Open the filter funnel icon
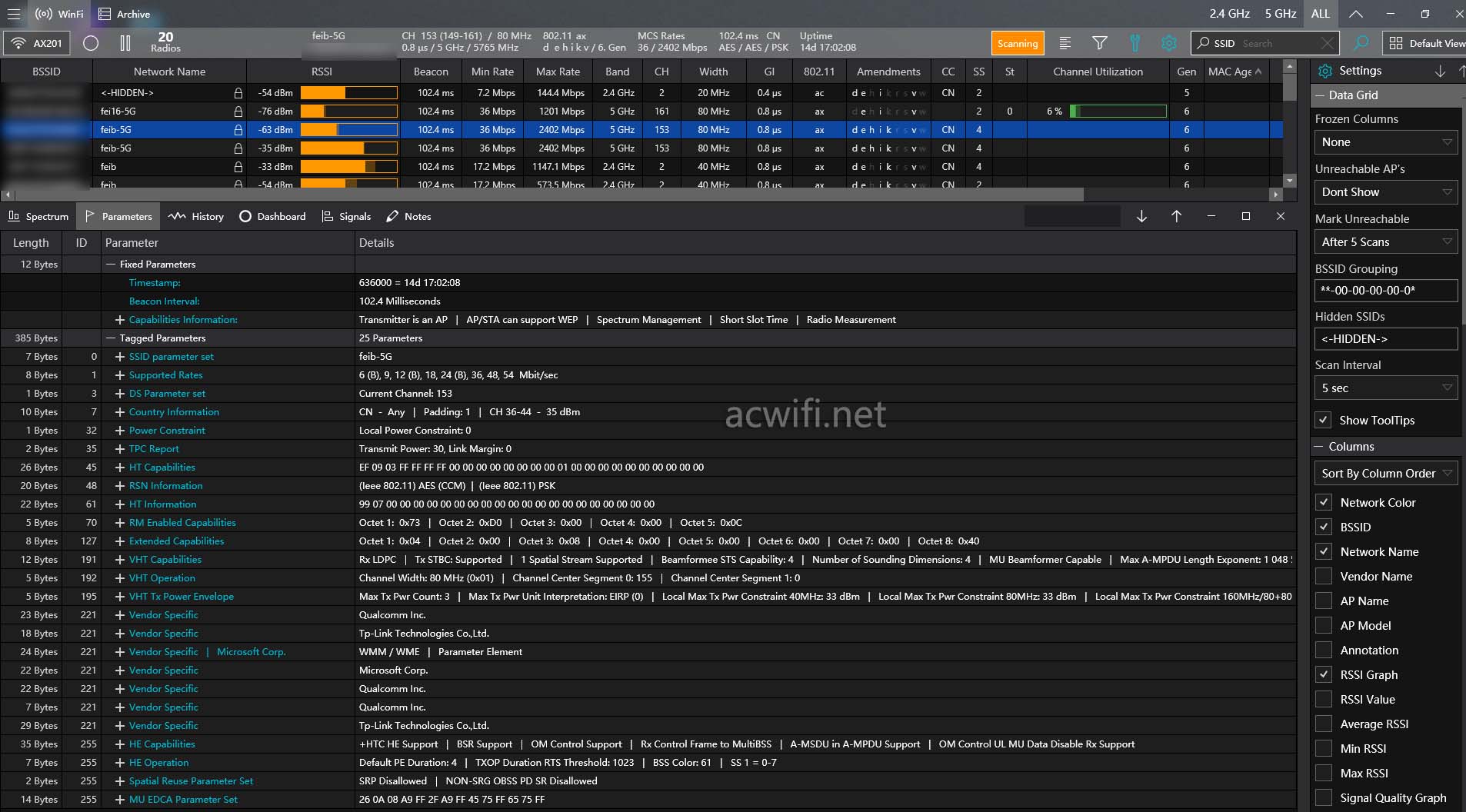The image size is (1466, 812). coord(1100,43)
